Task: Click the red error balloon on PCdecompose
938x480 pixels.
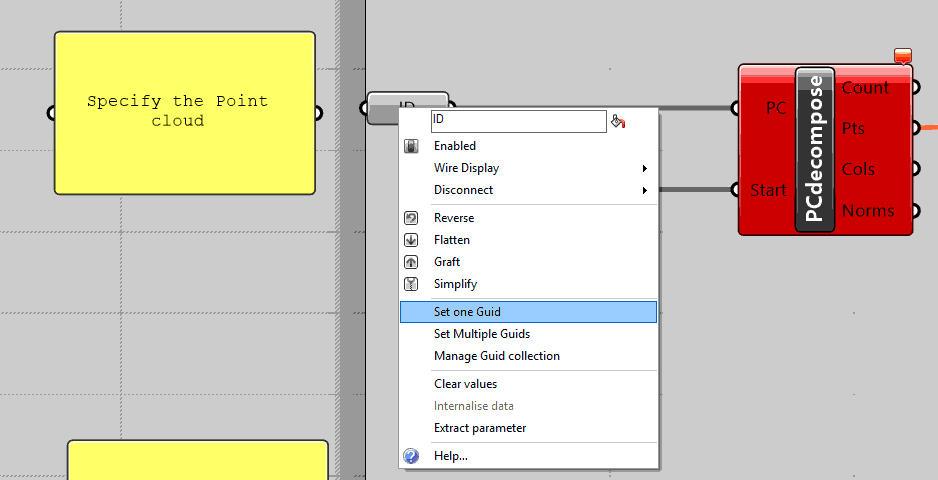Action: tap(903, 55)
